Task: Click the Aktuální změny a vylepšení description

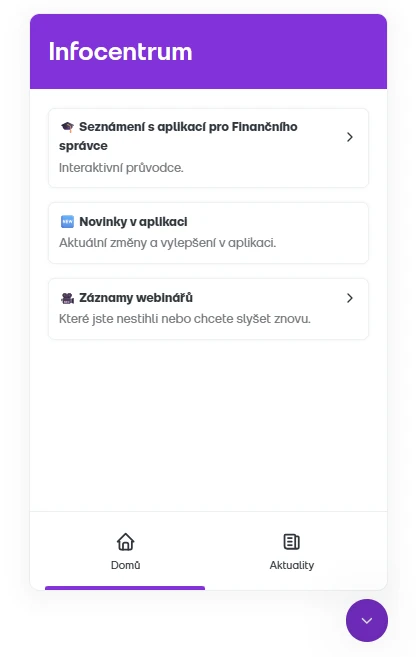Action: coord(168,243)
